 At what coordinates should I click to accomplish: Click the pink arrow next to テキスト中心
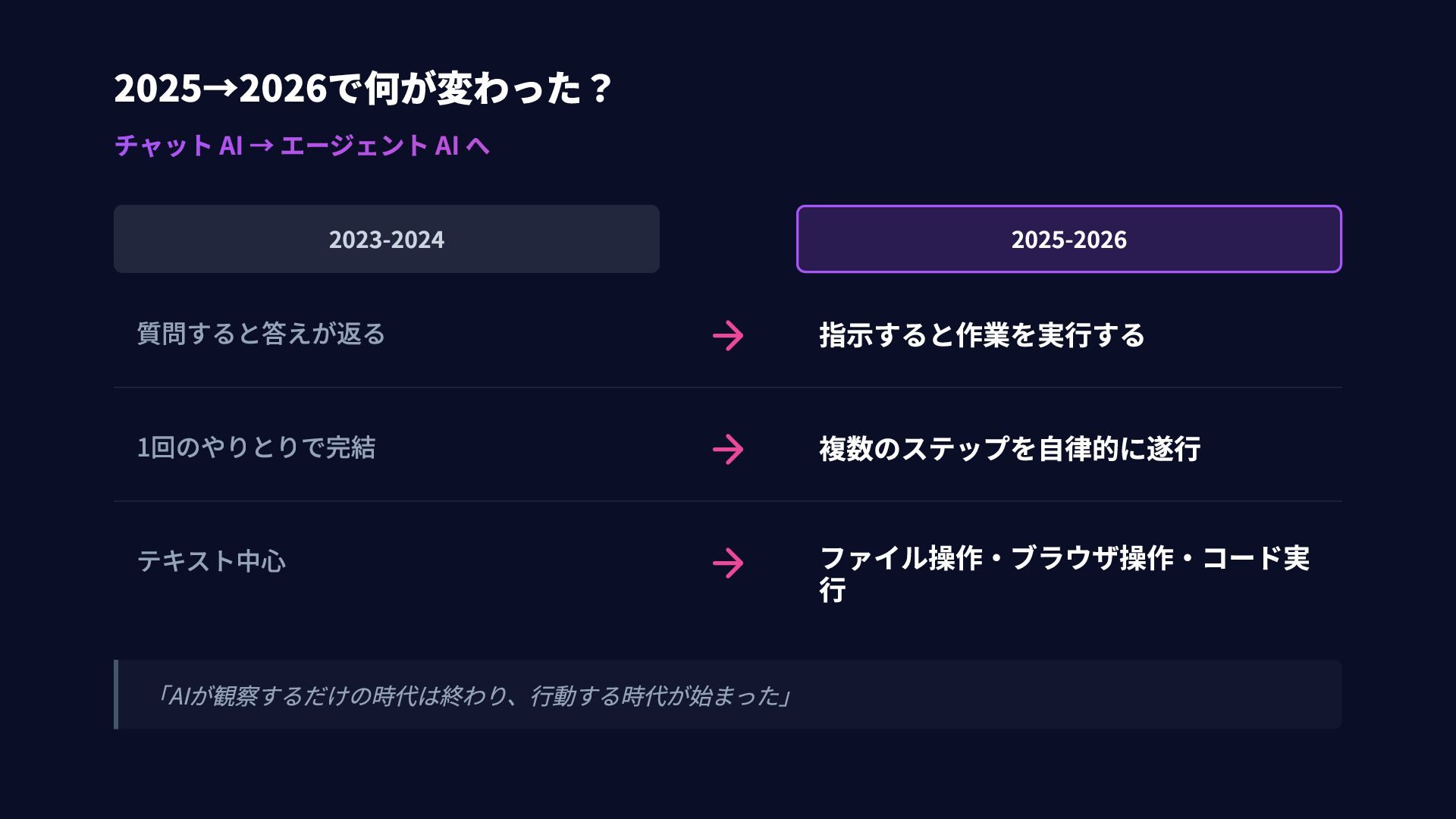pyautogui.click(x=728, y=563)
